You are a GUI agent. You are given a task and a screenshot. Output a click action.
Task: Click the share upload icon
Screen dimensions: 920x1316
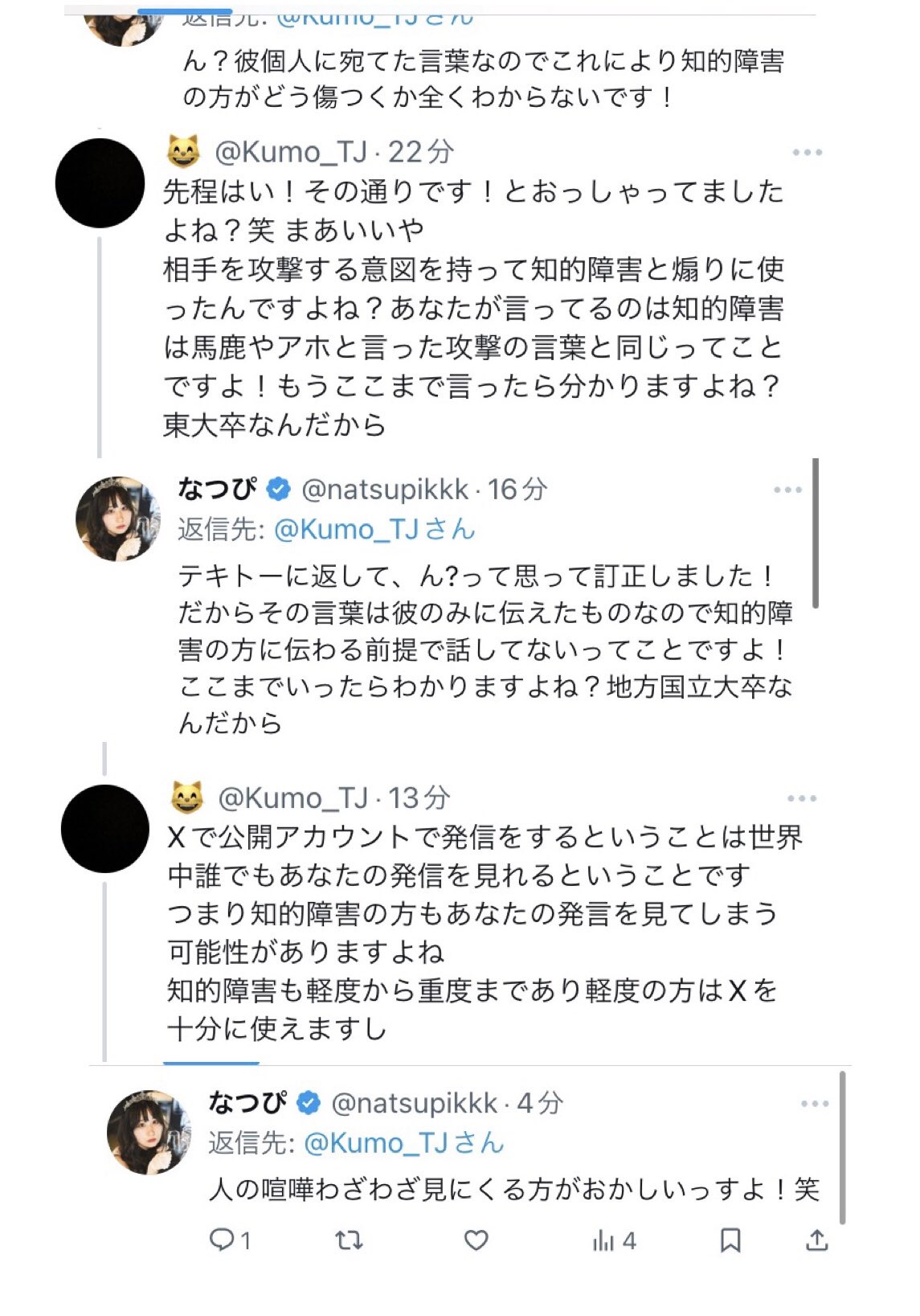pyautogui.click(x=816, y=1240)
